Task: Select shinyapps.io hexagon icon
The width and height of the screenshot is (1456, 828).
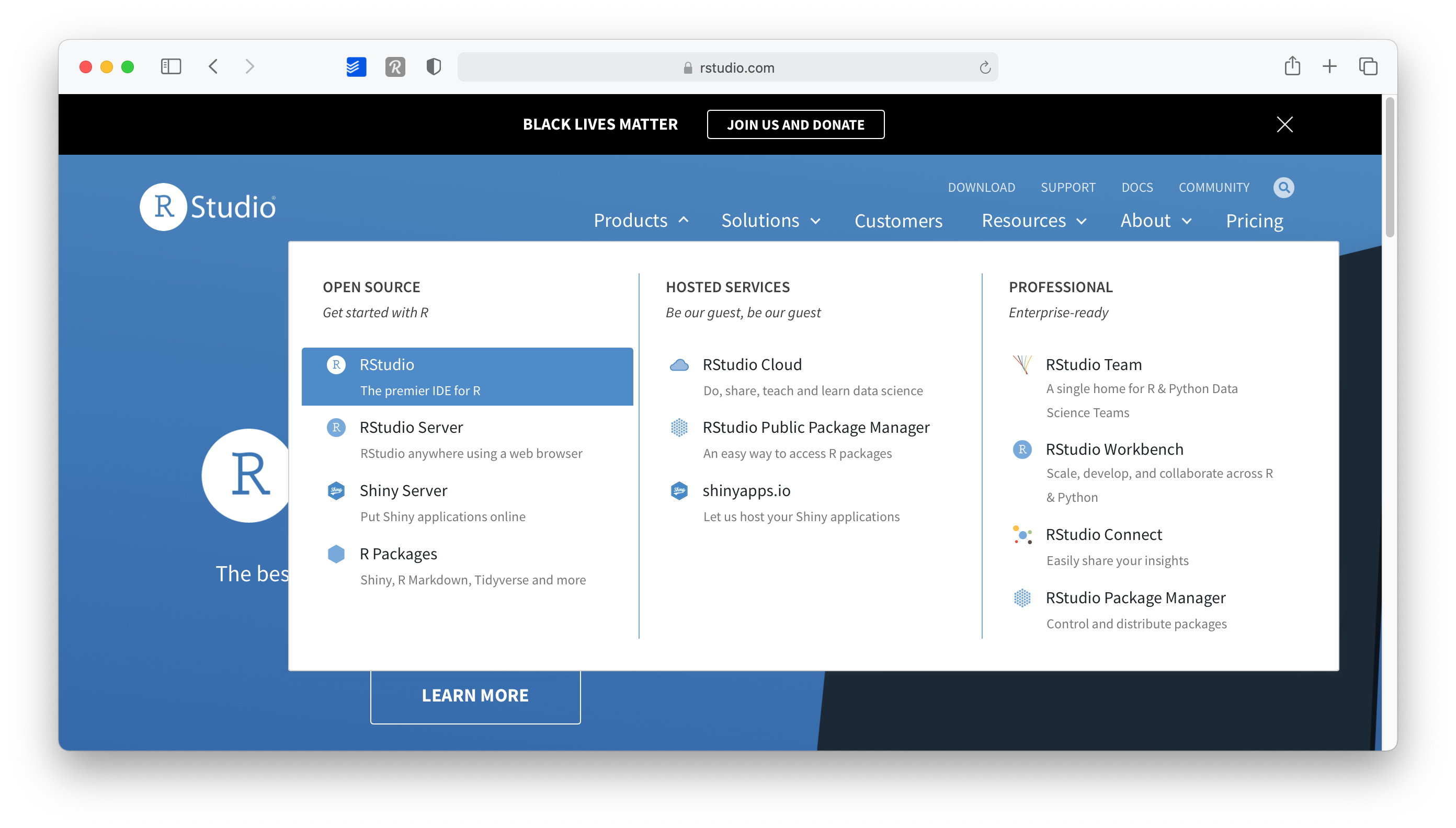Action: tap(679, 490)
